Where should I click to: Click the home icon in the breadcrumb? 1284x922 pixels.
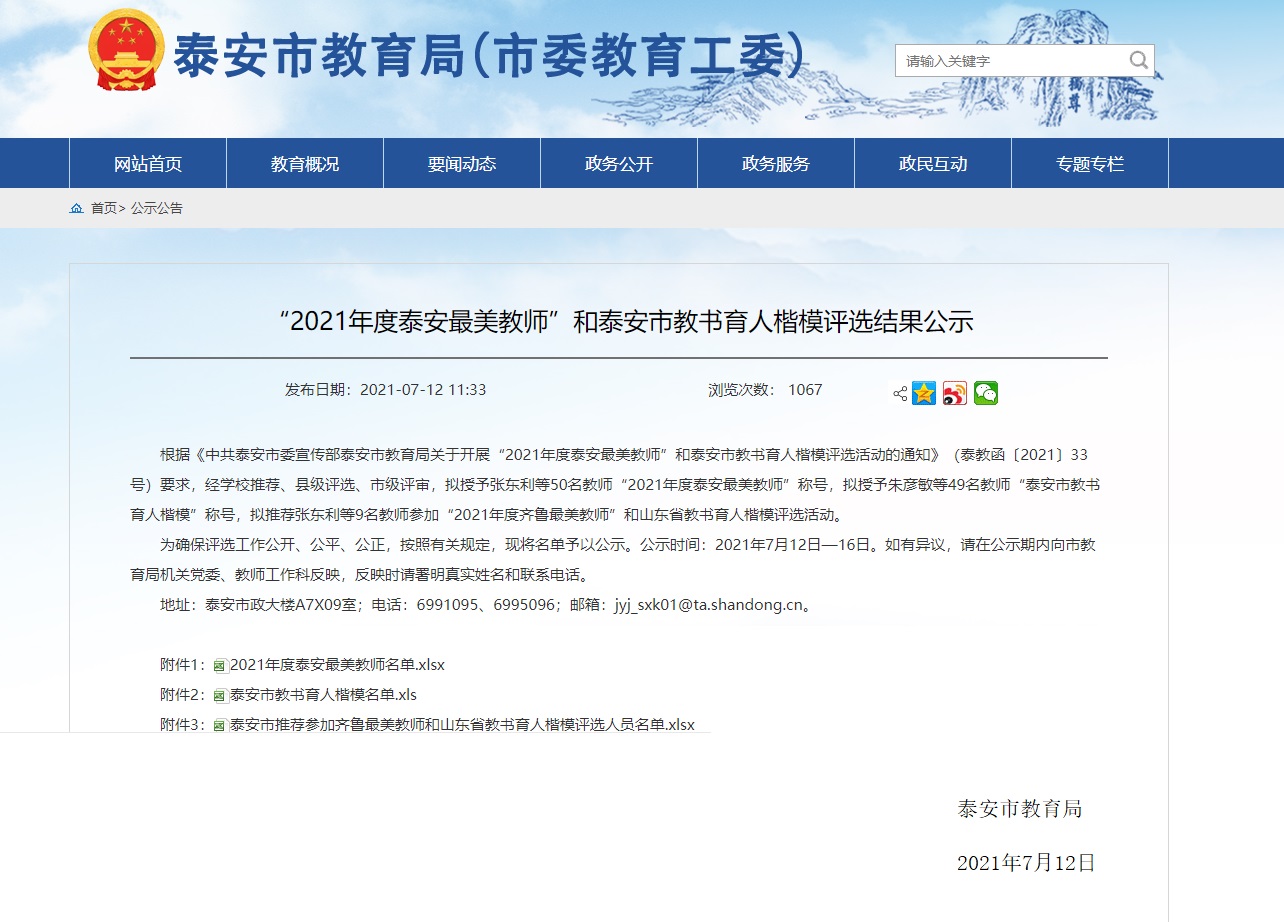pos(77,208)
